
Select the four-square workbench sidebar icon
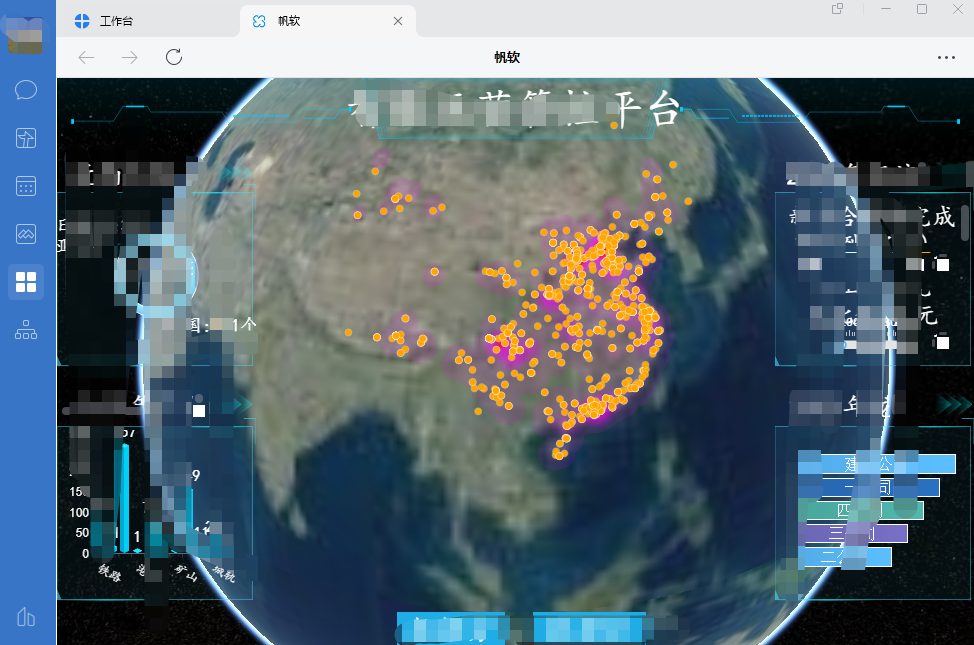(25, 281)
